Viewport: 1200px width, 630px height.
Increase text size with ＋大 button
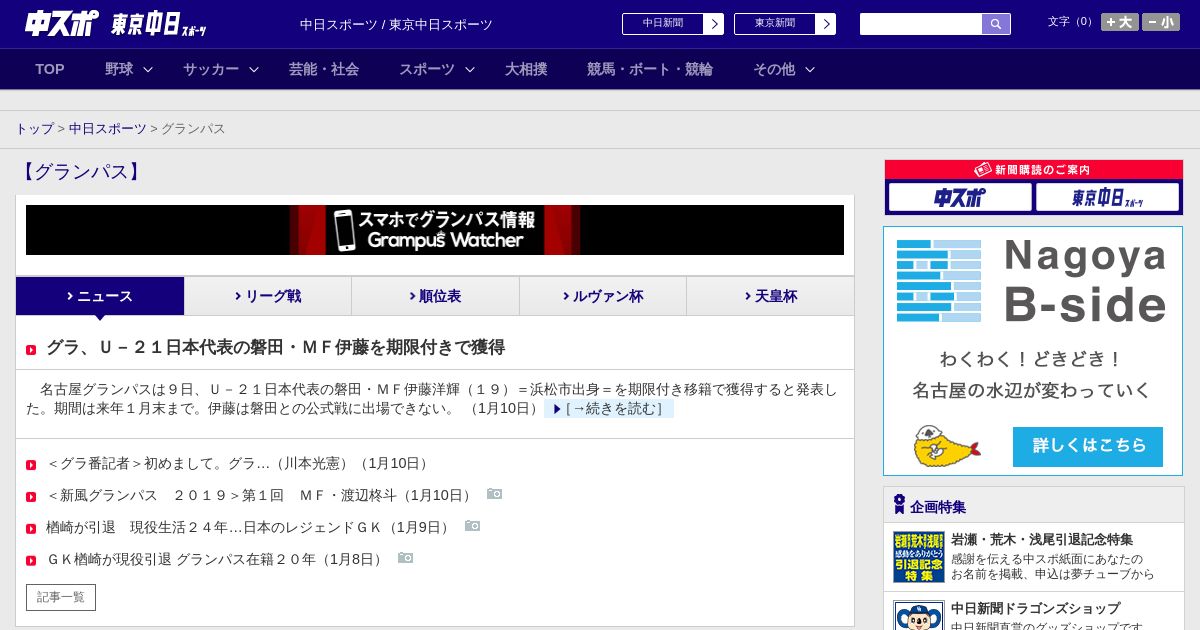[1119, 22]
